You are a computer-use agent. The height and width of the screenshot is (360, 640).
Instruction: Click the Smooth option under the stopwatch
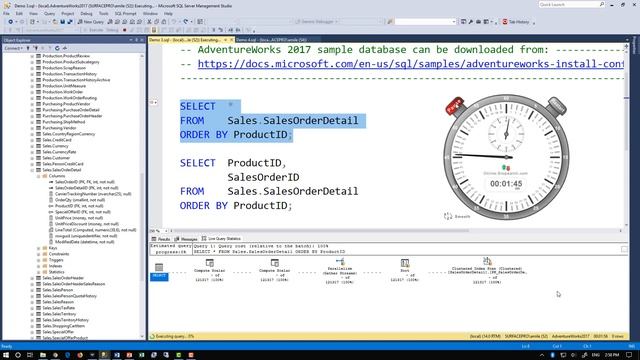pos(457,216)
